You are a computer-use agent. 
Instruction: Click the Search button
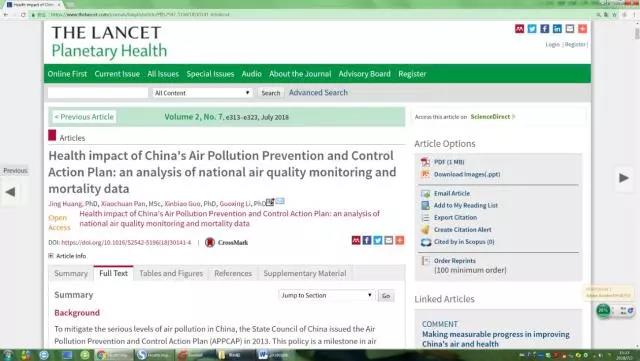271,93
